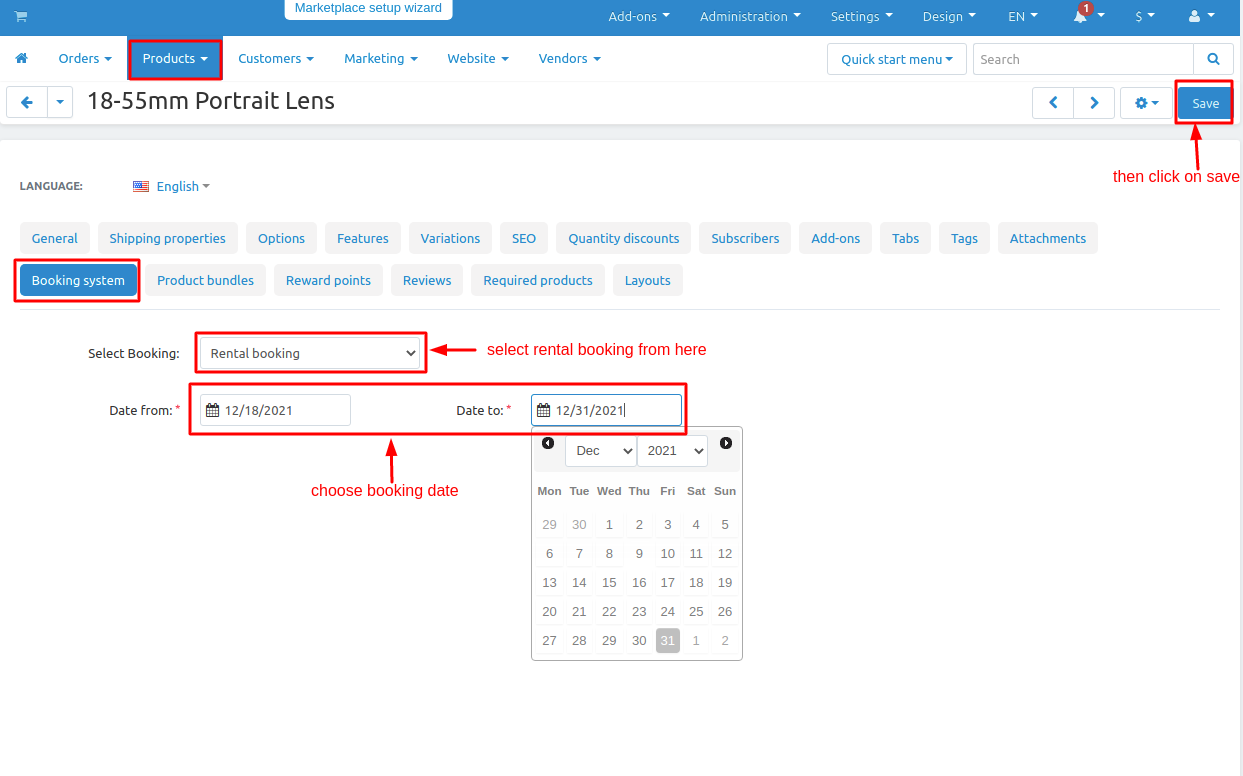
Task: Open the Settings menu
Action: [862, 16]
